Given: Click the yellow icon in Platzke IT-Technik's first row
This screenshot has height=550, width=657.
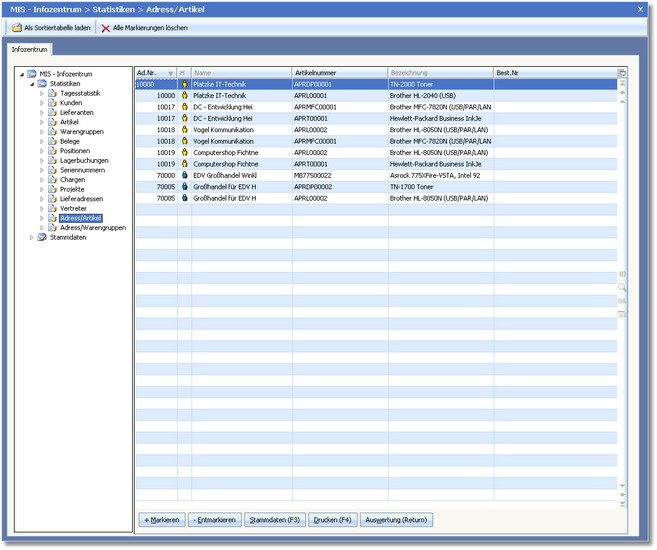Looking at the screenshot, I should point(184,85).
